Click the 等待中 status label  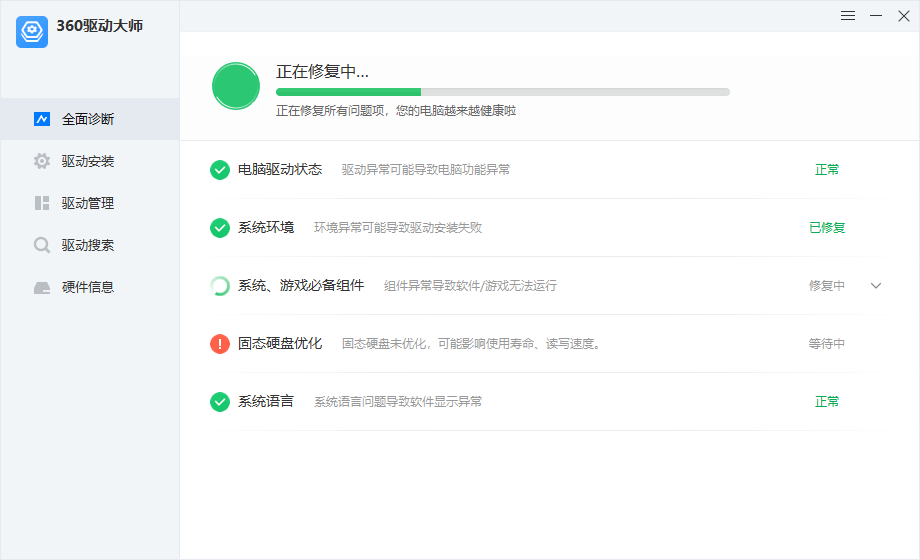[827, 343]
